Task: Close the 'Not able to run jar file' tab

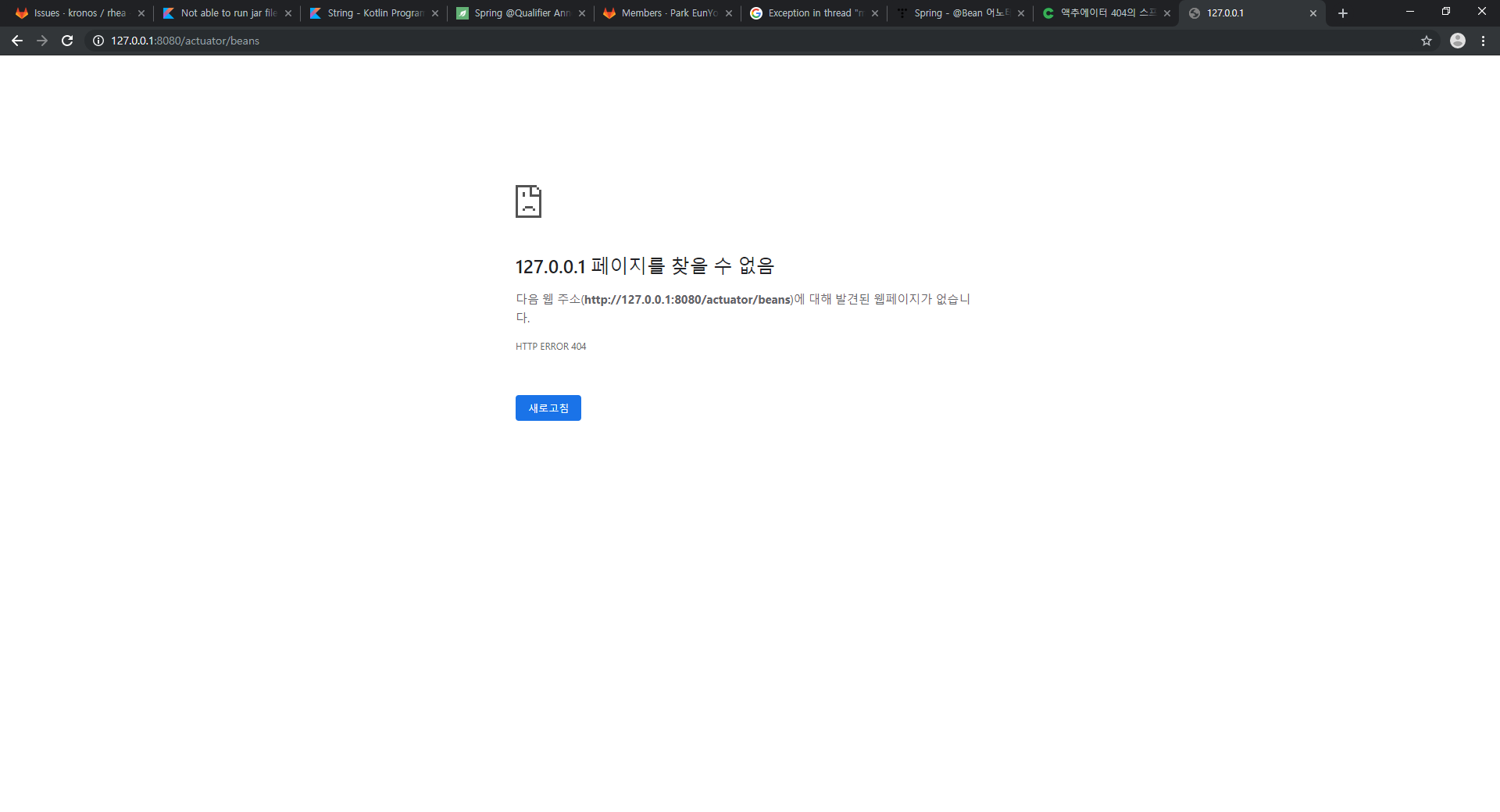Action: [x=288, y=13]
